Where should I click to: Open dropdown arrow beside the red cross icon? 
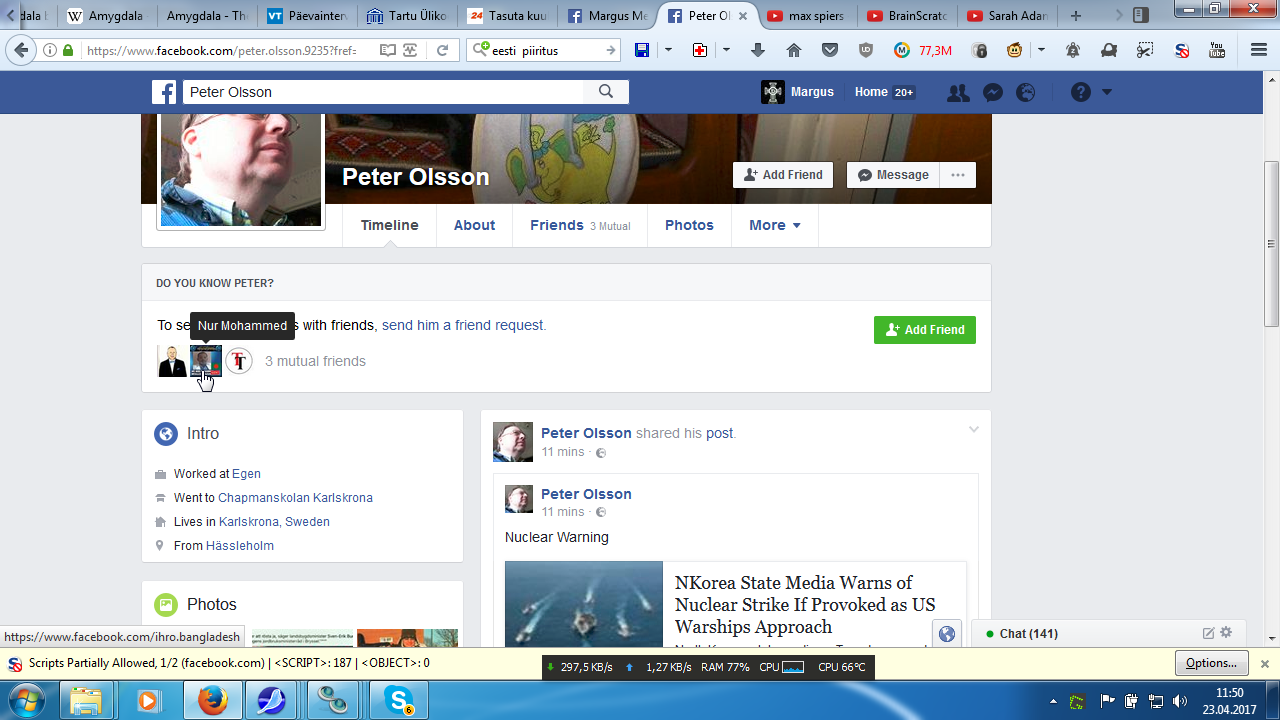(726, 50)
